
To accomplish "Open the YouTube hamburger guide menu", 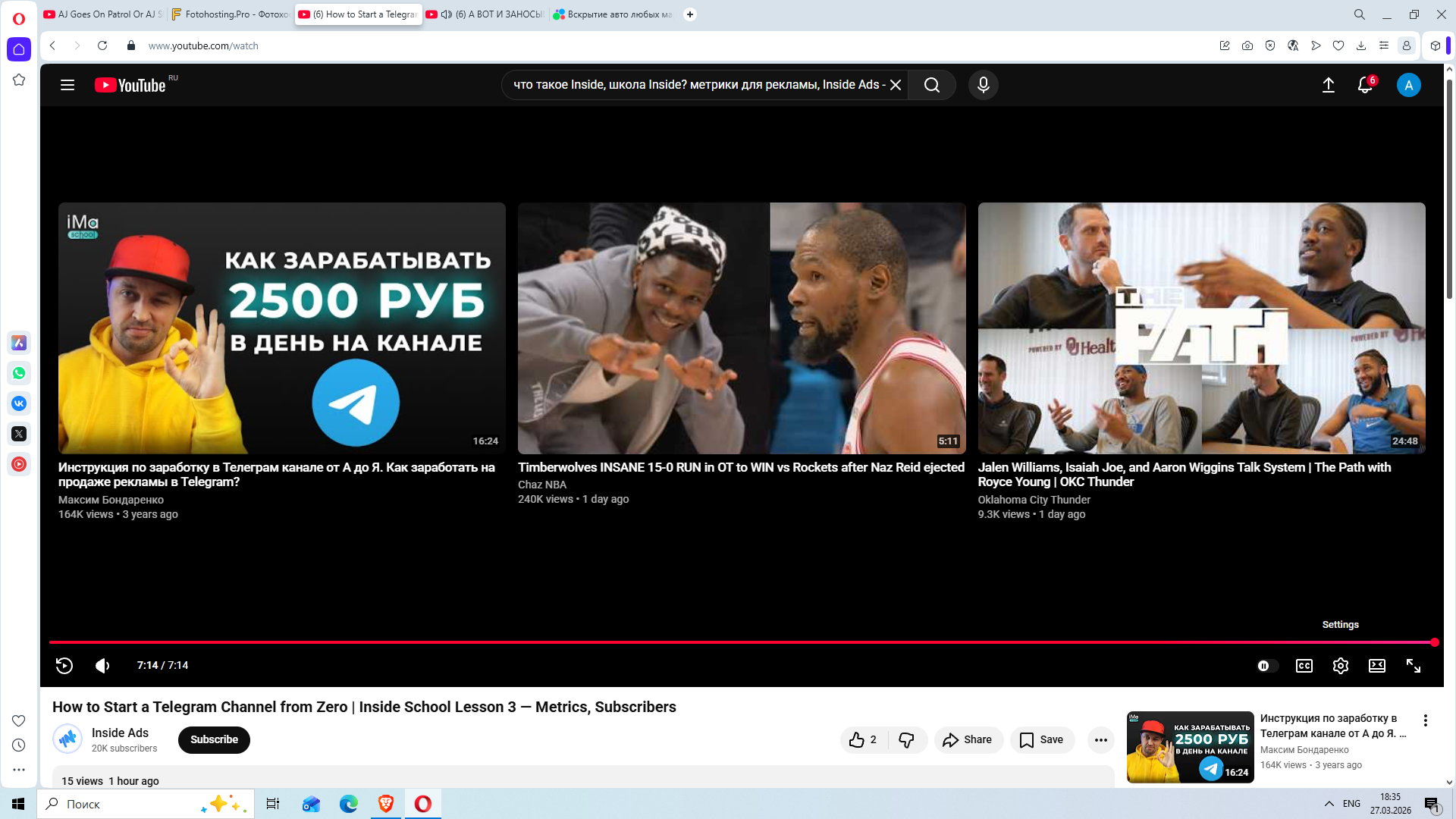I will pos(67,85).
